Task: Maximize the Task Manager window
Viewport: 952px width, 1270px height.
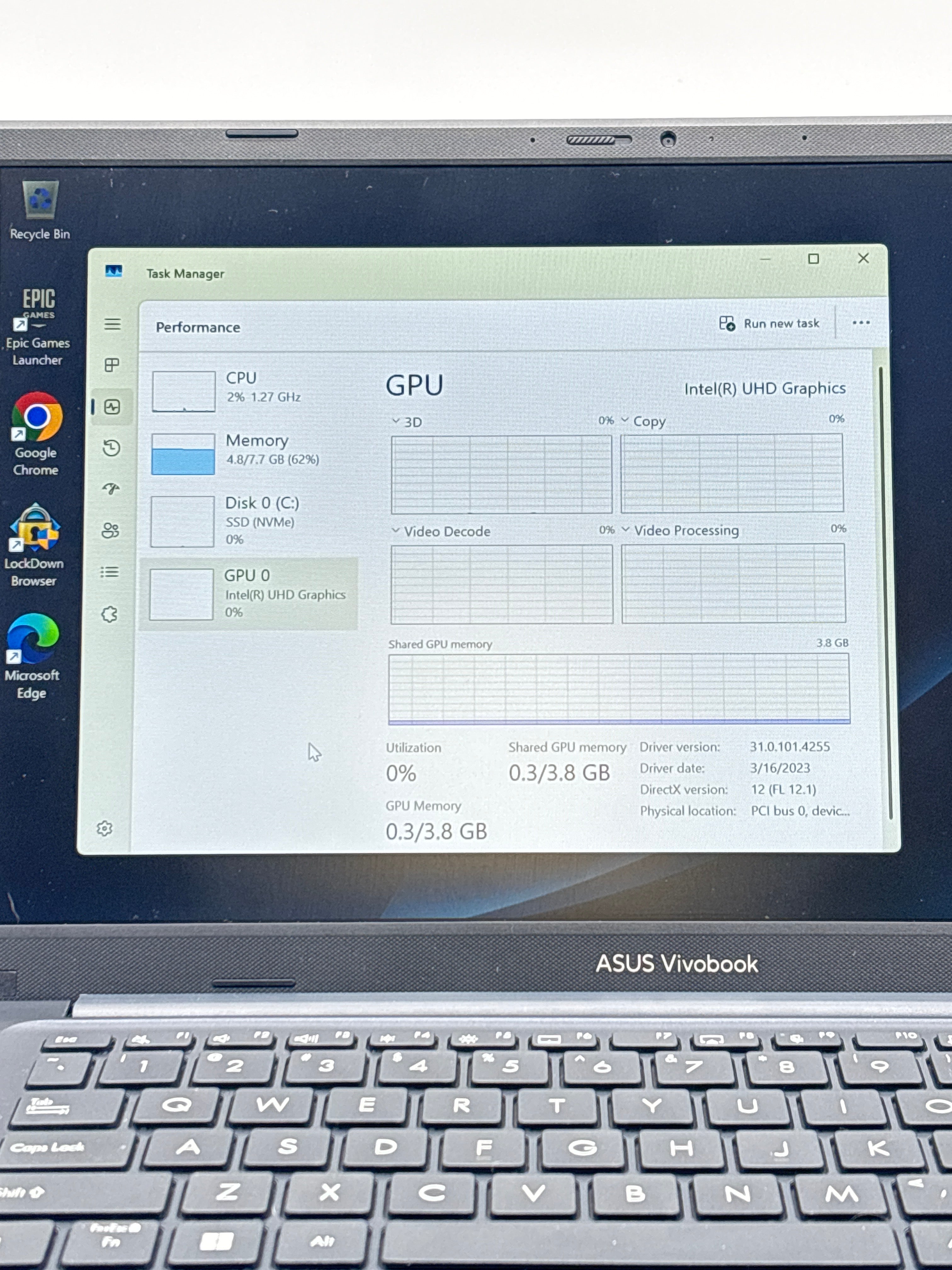Action: (813, 259)
